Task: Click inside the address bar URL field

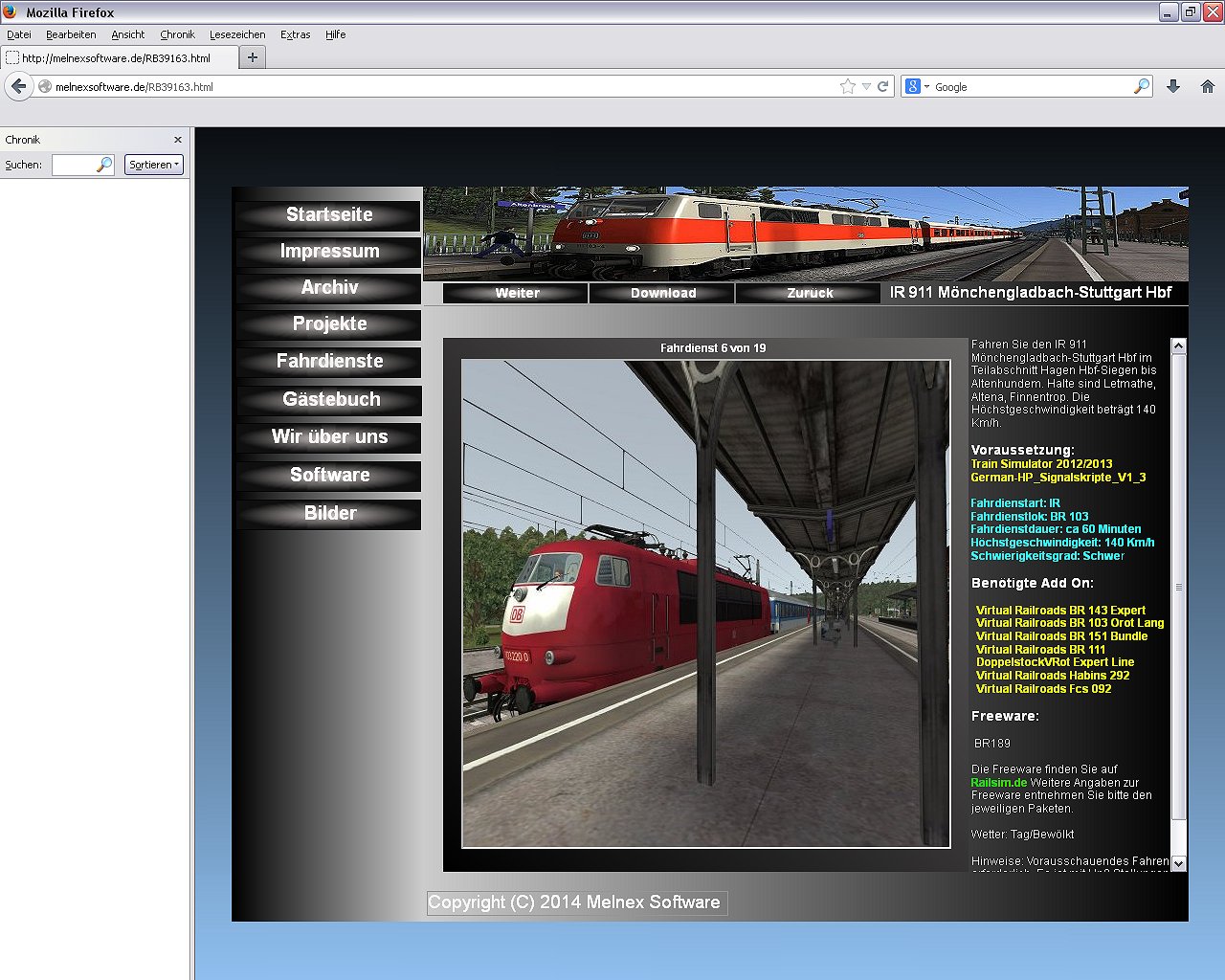Action: pos(445,86)
